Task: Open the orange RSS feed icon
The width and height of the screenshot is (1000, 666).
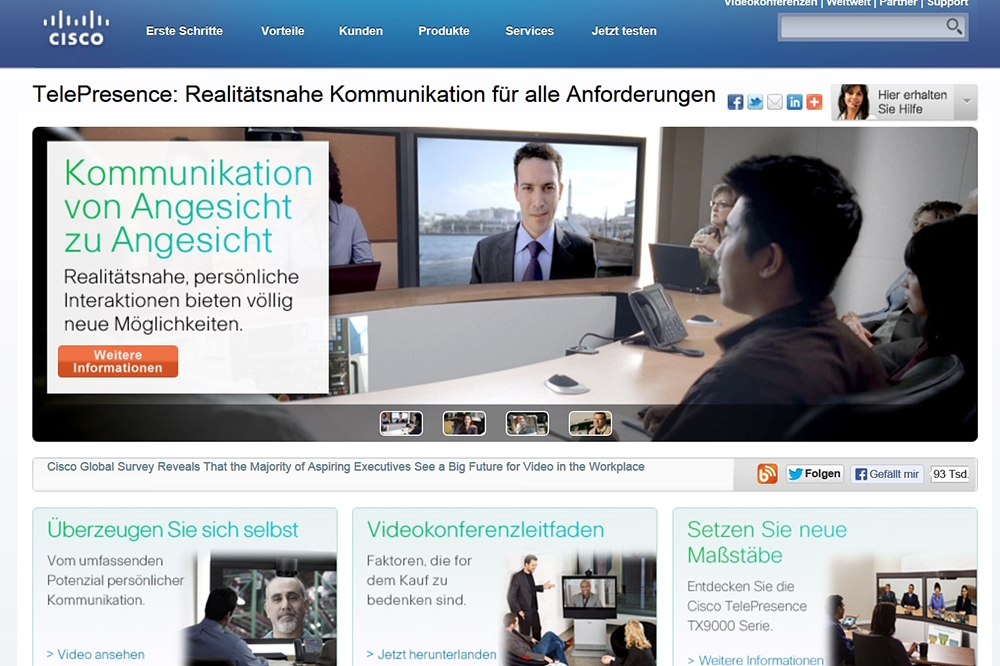Action: tap(767, 474)
